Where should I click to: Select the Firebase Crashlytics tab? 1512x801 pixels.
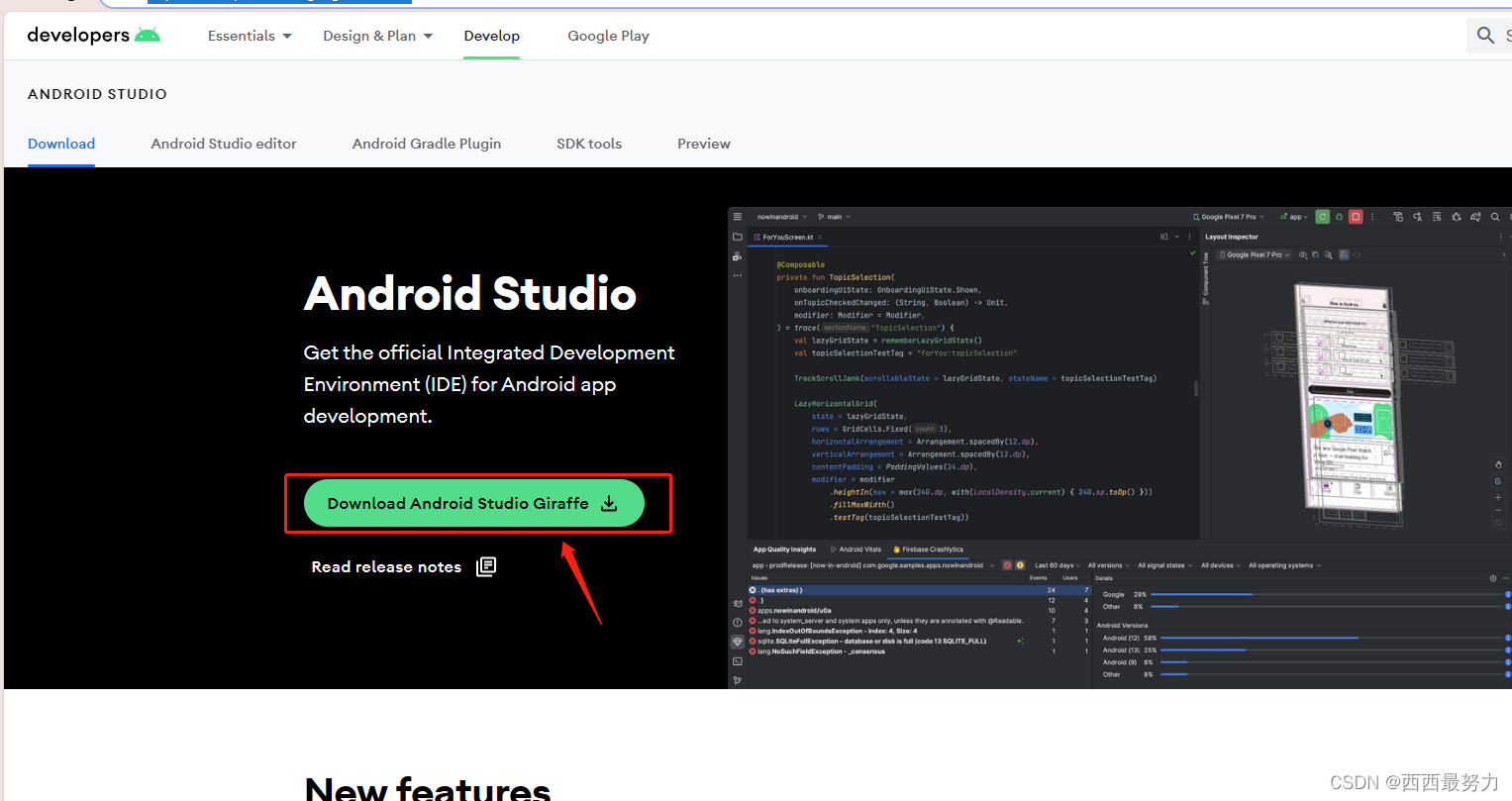pos(928,550)
